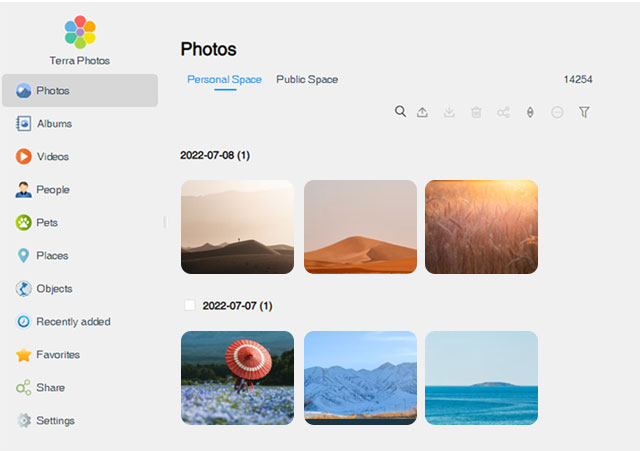Click the Photos sidebar icon
This screenshot has height=451, width=640.
point(24,90)
